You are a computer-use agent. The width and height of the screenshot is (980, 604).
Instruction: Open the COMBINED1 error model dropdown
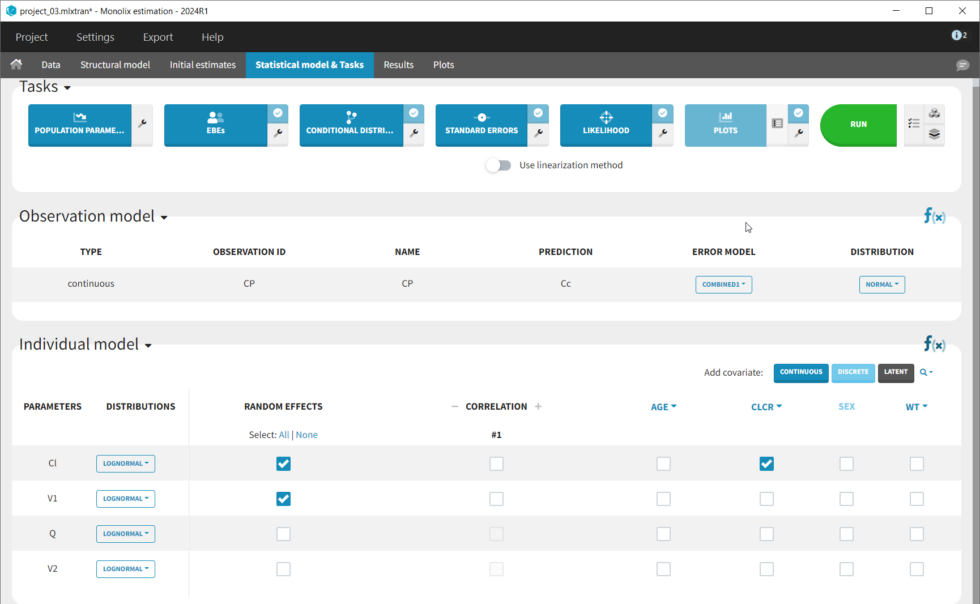pyautogui.click(x=723, y=285)
